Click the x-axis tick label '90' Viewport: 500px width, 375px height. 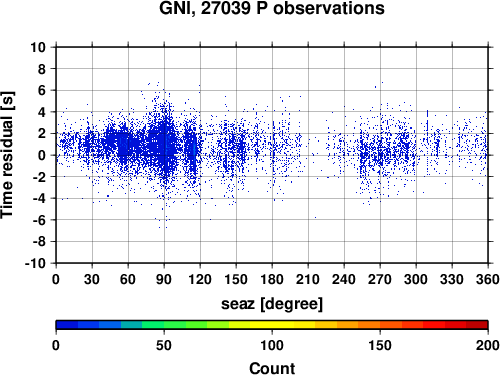tap(164, 279)
